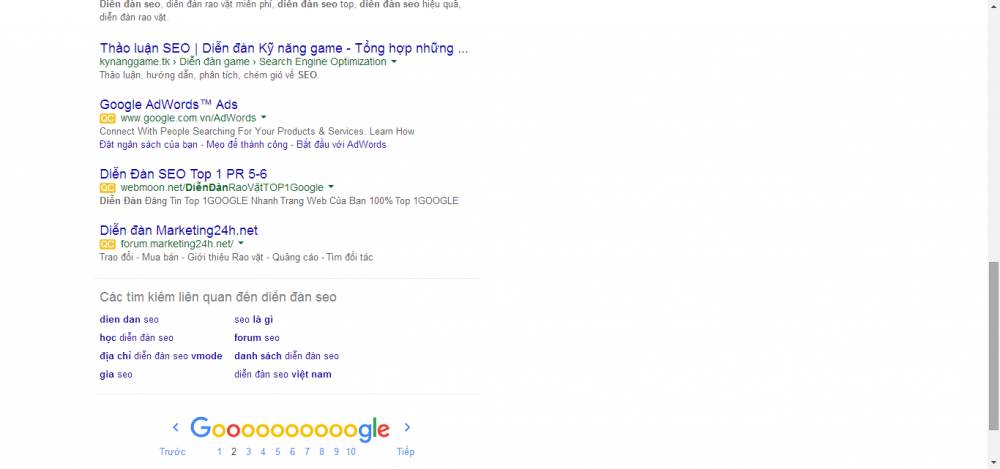Search related query 'học diễn đàn seo'
The image size is (1000, 469).
pos(136,338)
